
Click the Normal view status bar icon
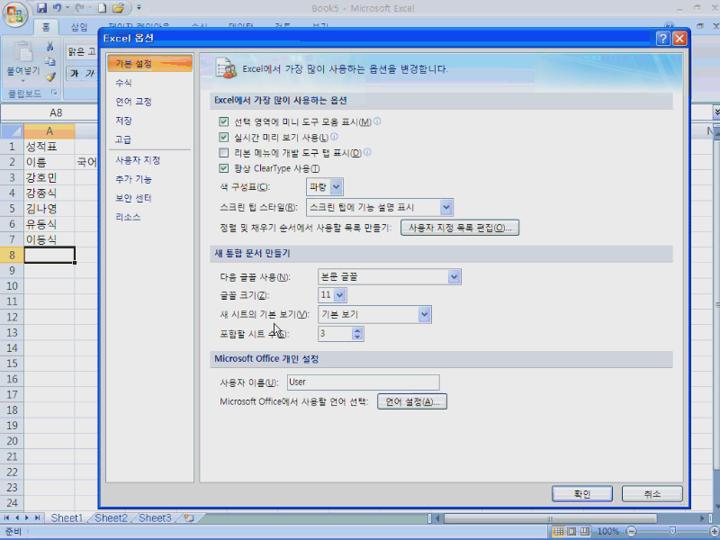(558, 532)
